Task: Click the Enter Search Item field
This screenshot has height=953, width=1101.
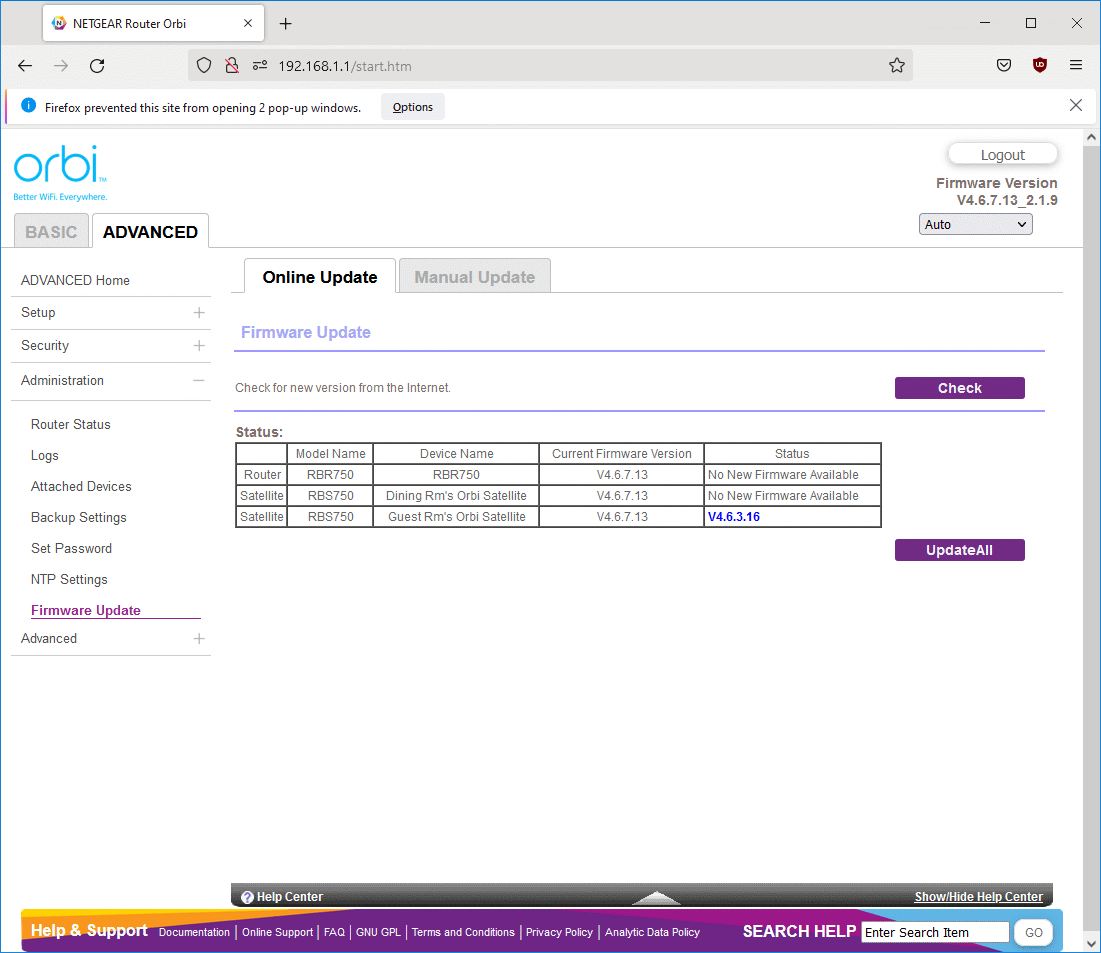Action: [935, 933]
